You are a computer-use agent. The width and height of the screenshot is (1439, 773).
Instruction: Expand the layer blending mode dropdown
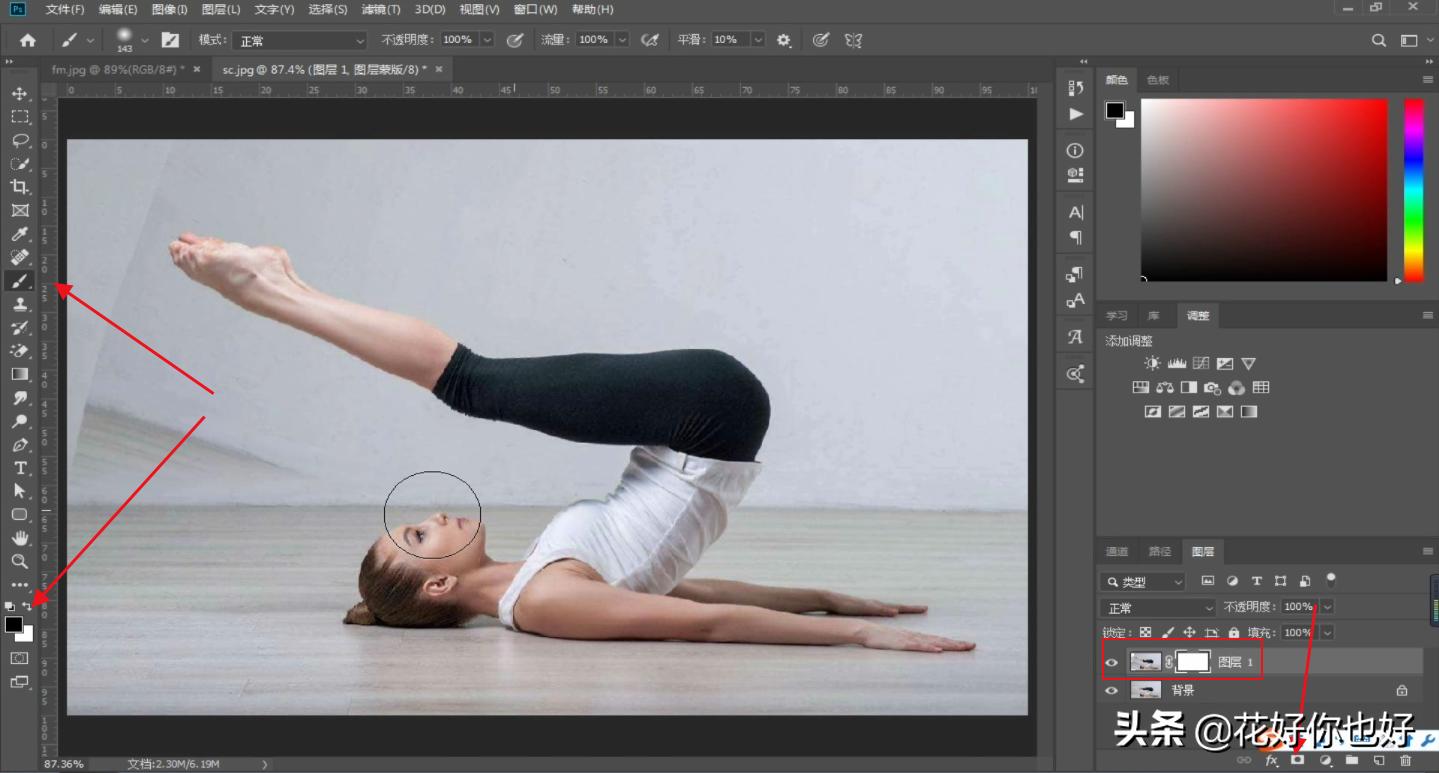(1158, 608)
